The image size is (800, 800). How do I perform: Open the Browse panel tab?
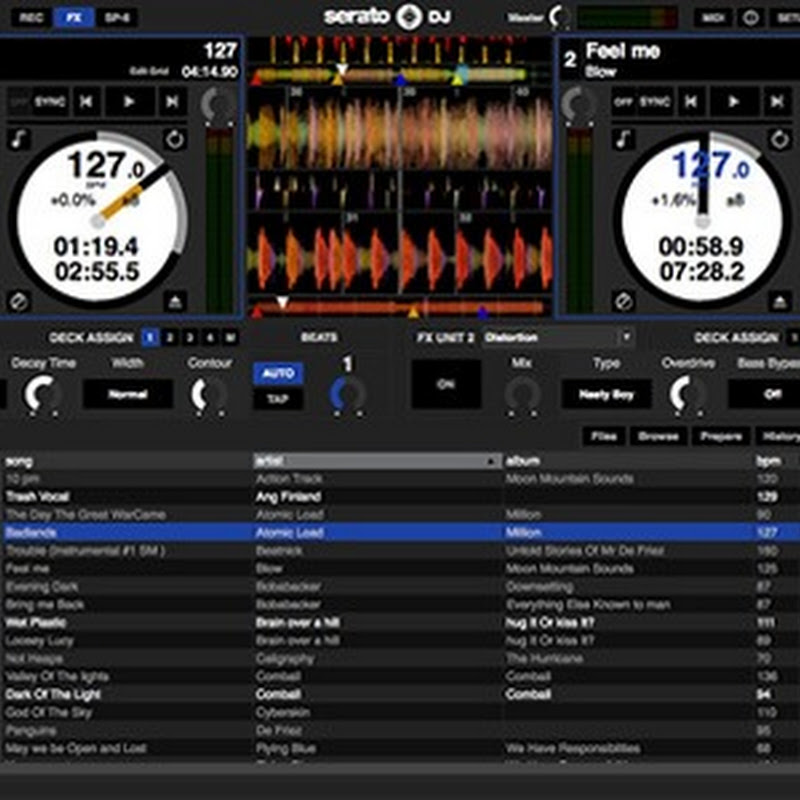coord(658,436)
